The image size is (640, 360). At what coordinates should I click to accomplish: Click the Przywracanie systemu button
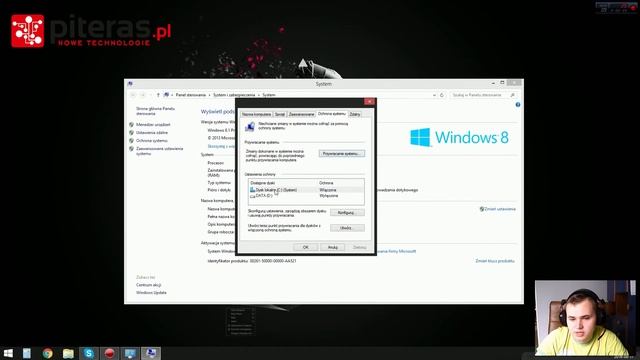pos(342,154)
